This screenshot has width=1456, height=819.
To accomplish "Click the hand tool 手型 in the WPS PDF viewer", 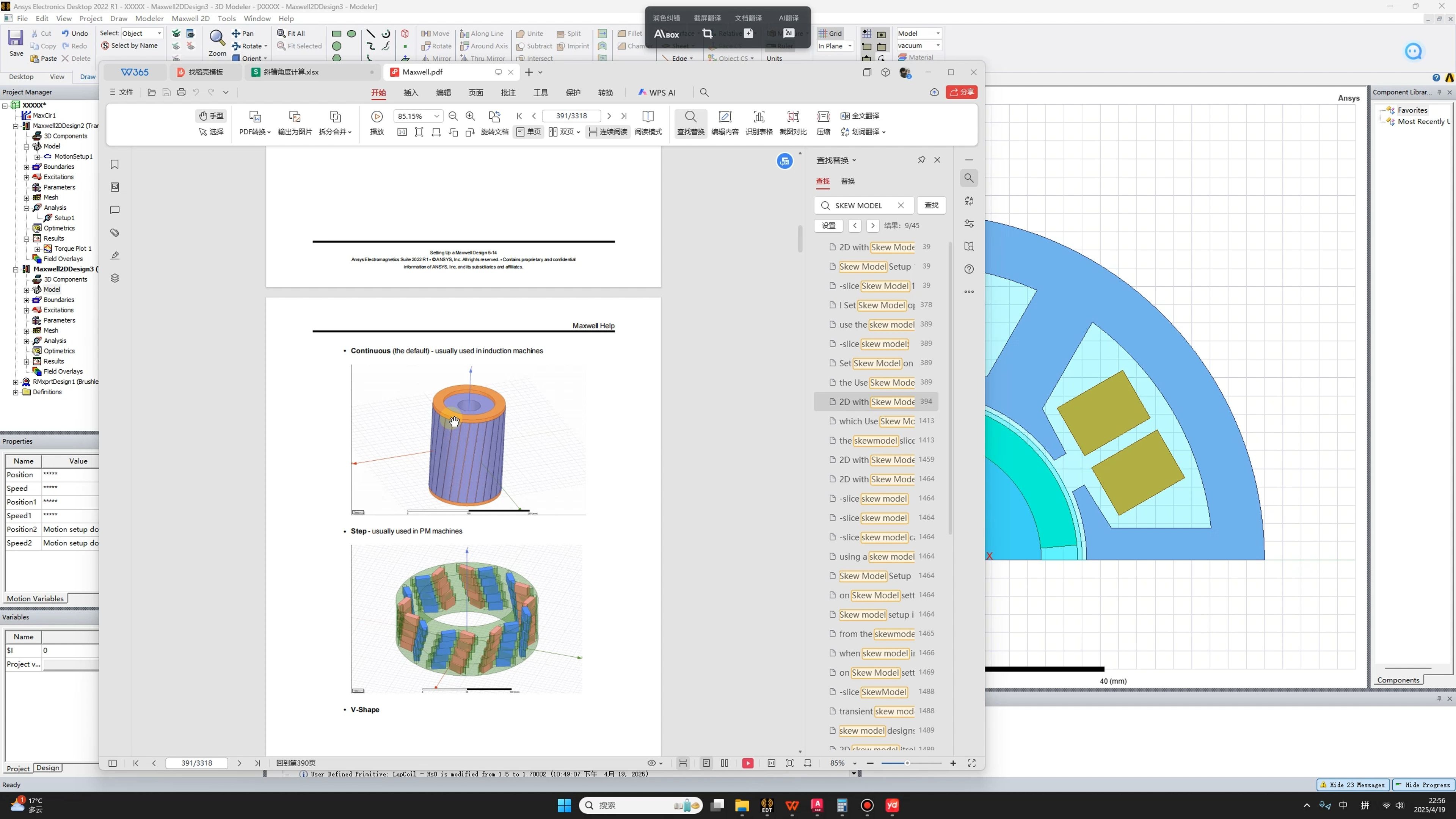I will coord(212,116).
